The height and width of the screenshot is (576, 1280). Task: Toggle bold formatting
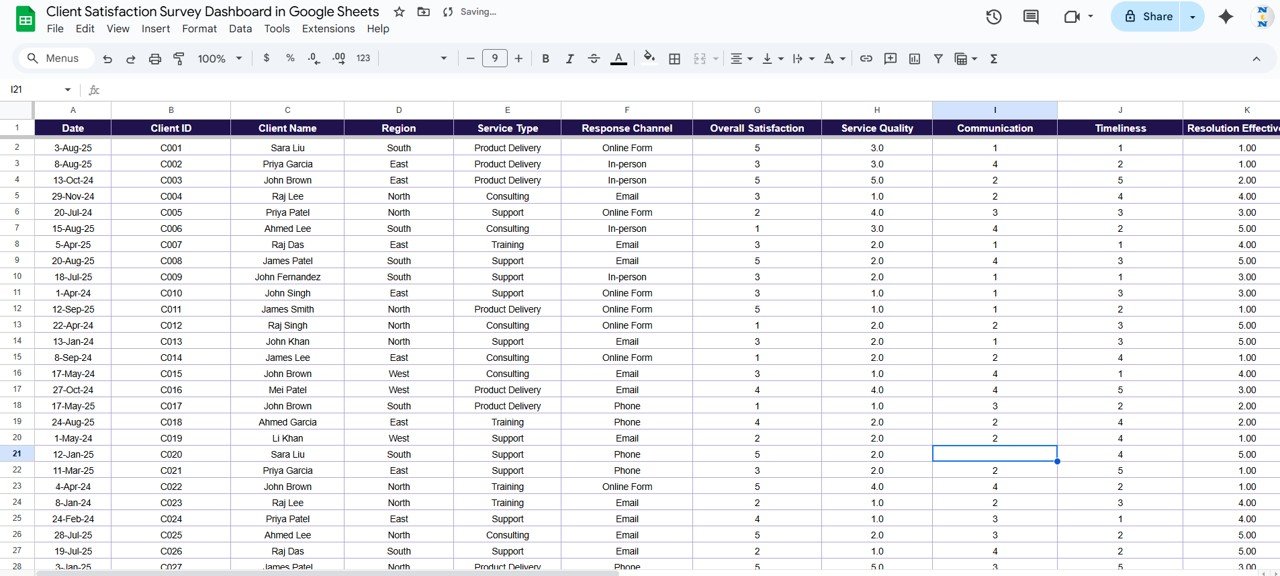546,59
